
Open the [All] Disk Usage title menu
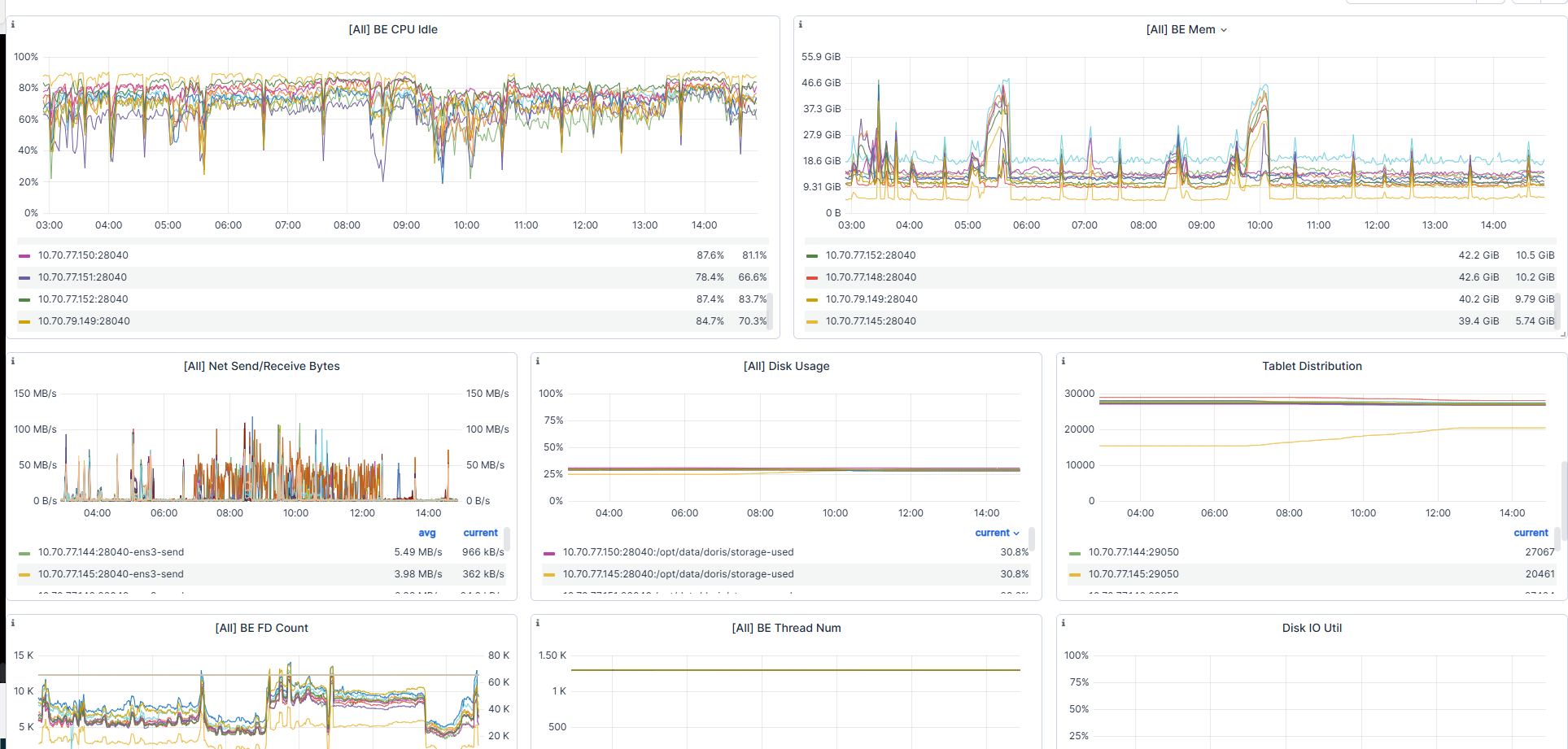pos(787,366)
